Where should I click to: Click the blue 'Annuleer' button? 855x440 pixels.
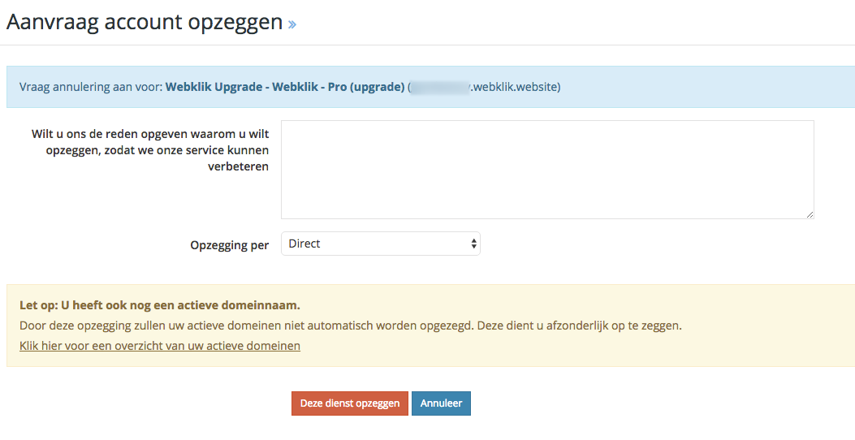tap(441, 403)
